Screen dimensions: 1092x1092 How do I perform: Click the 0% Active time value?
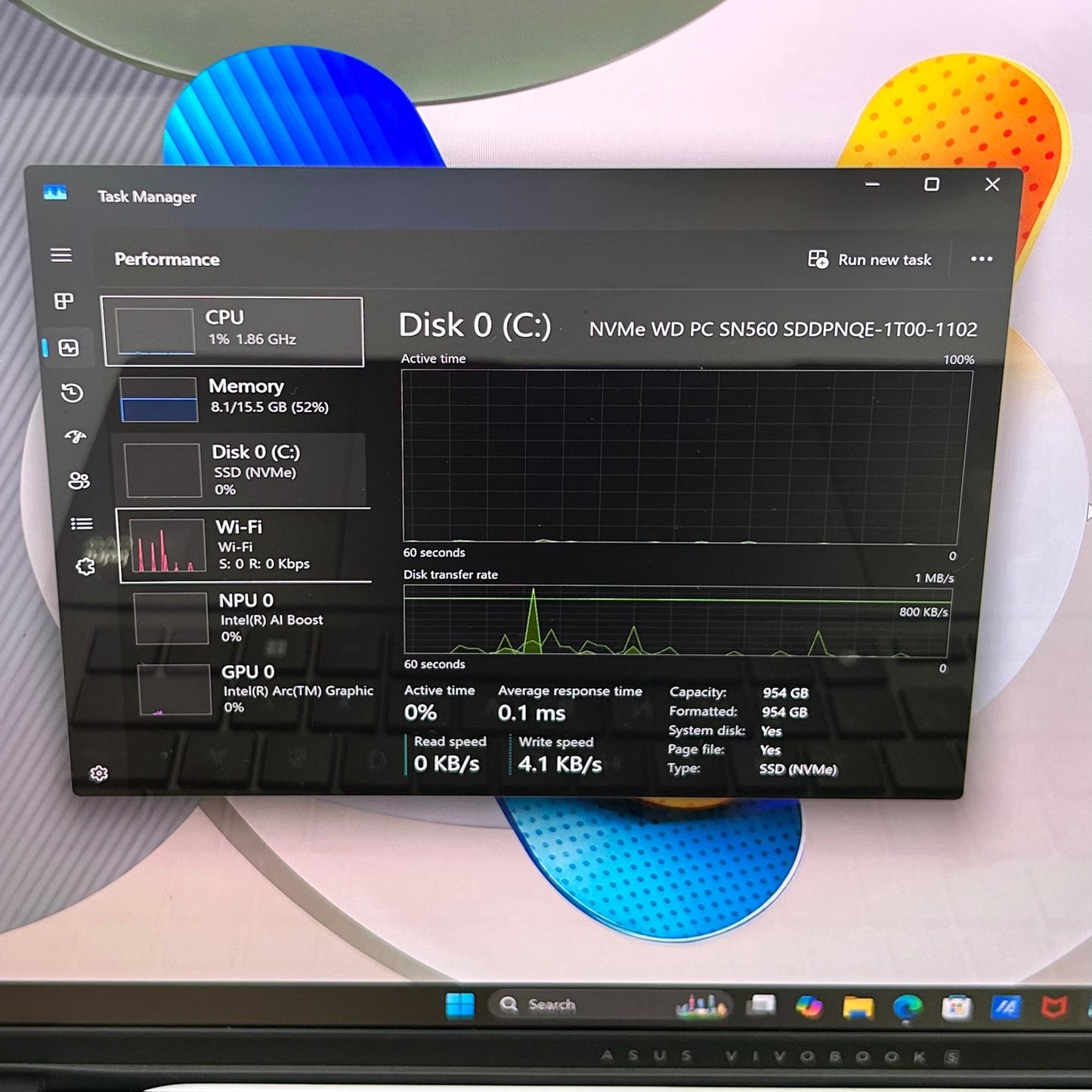pos(420,712)
